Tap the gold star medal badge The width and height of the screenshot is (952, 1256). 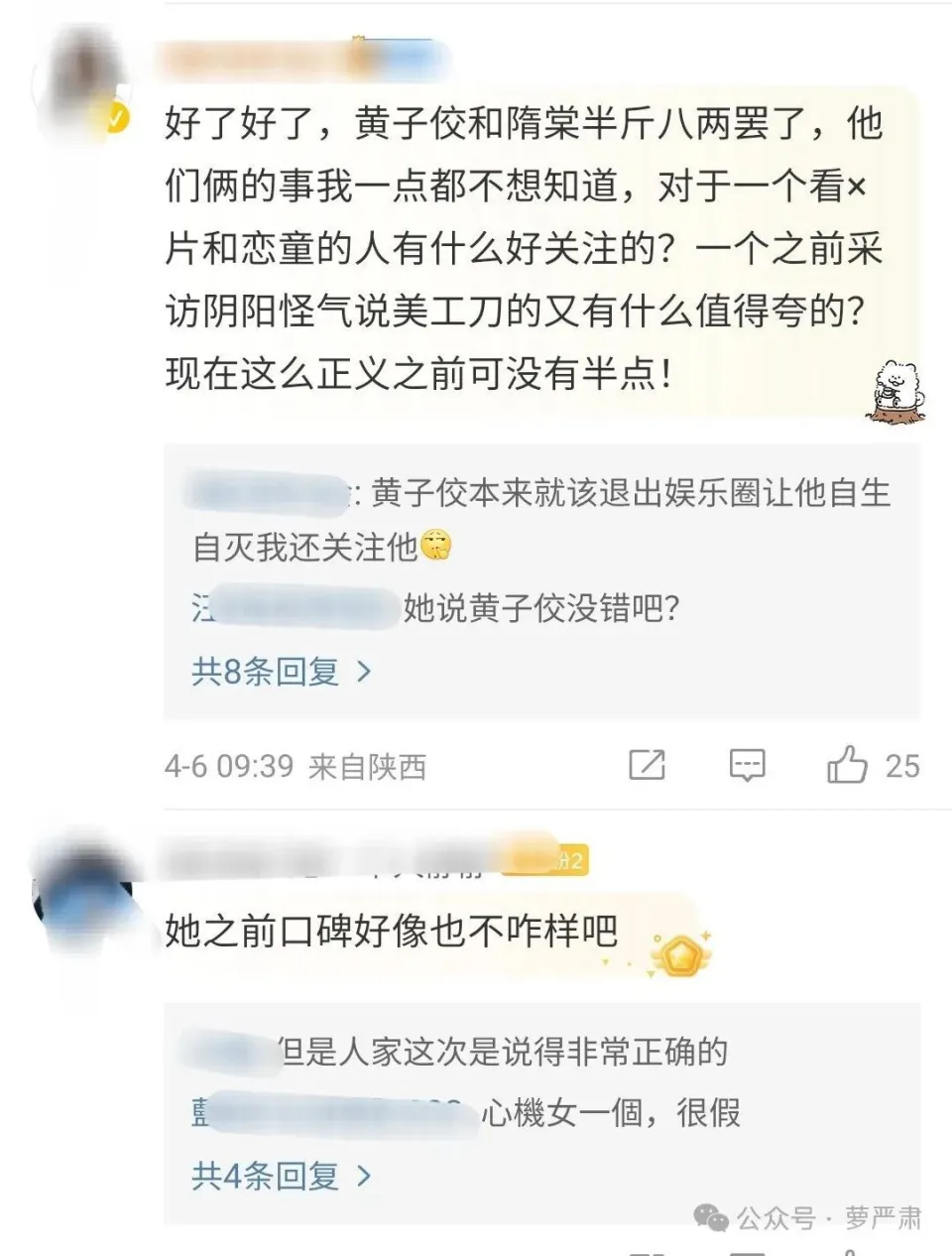pos(679,952)
